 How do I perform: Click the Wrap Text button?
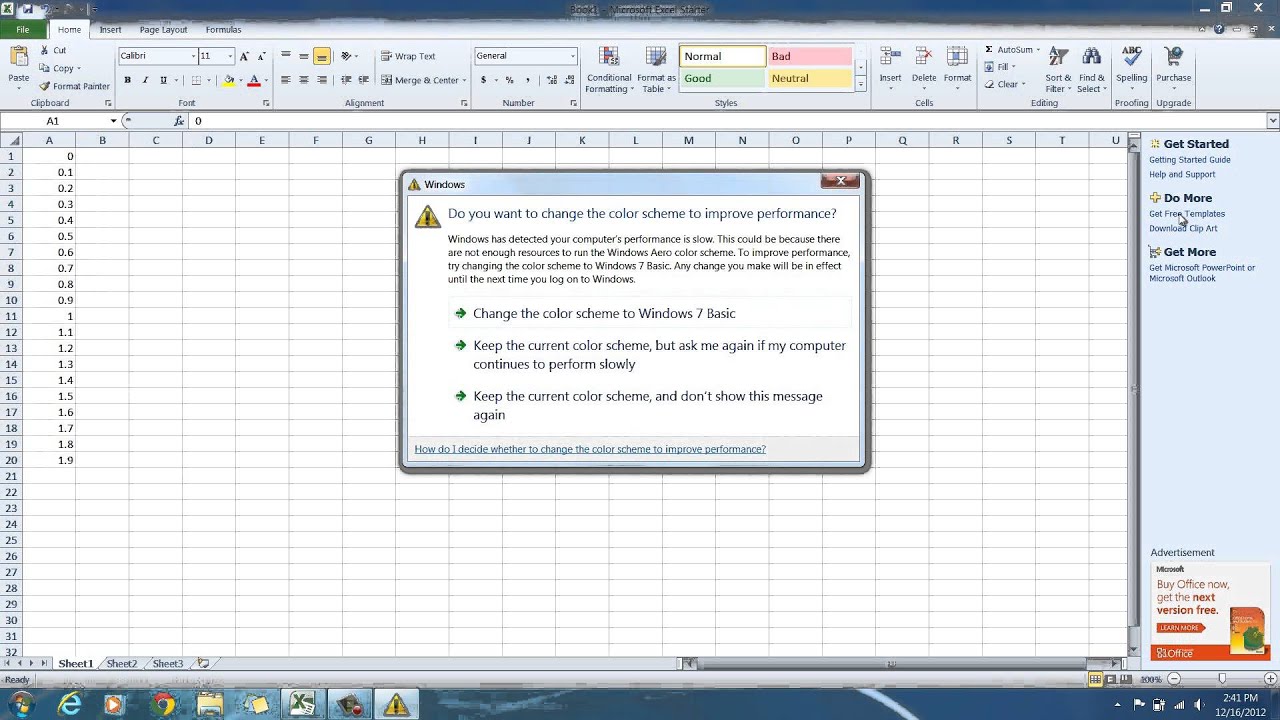tap(408, 56)
